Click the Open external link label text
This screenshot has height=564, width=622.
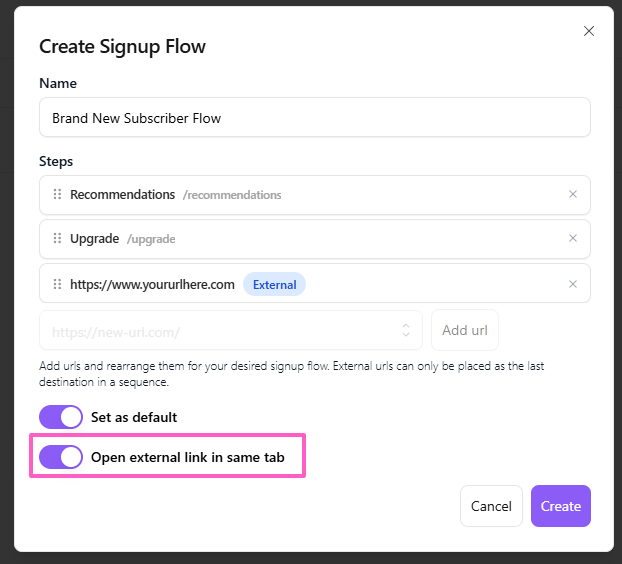[188, 457]
